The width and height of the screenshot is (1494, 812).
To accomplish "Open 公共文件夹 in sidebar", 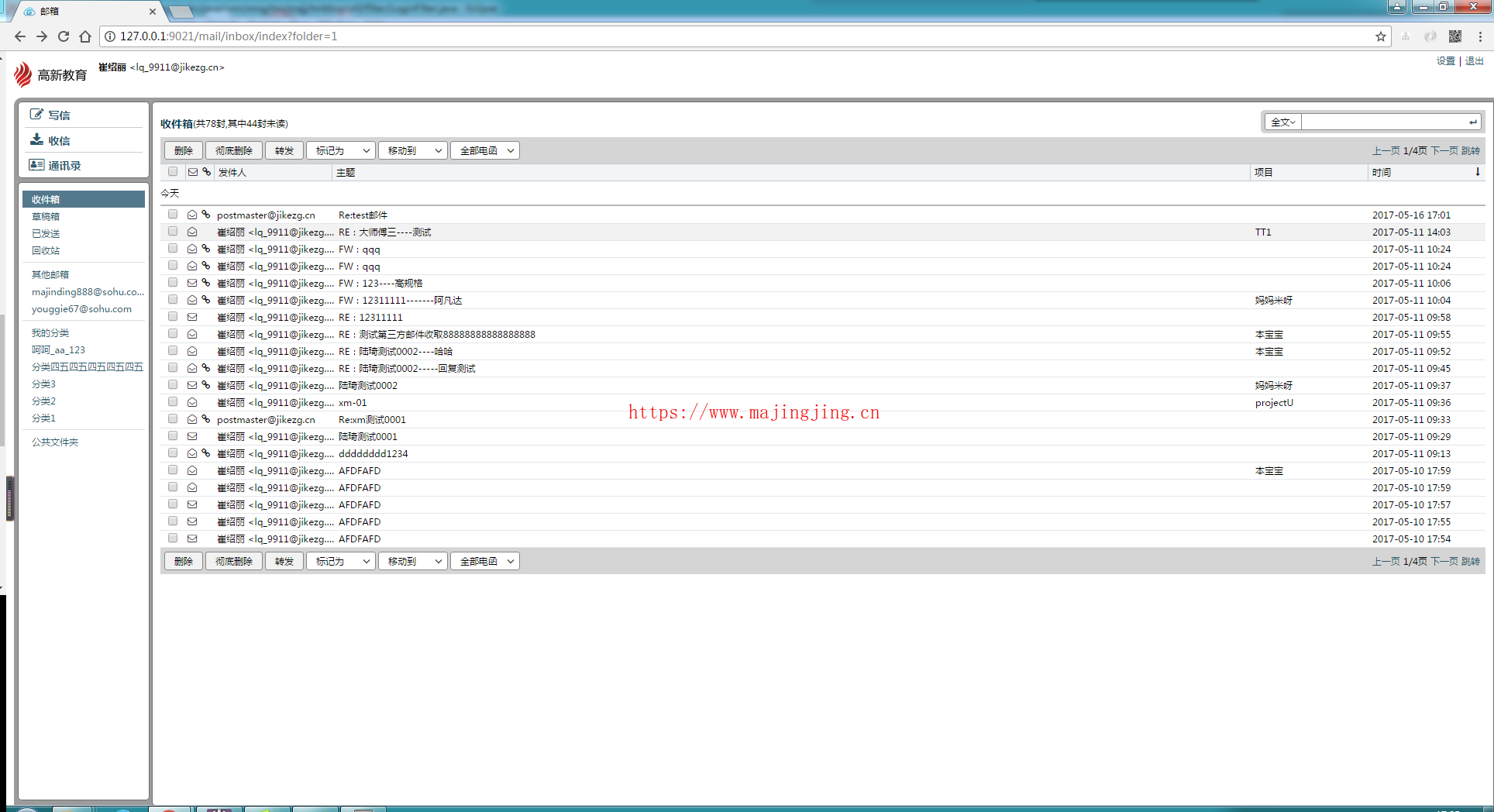I will pyautogui.click(x=55, y=442).
